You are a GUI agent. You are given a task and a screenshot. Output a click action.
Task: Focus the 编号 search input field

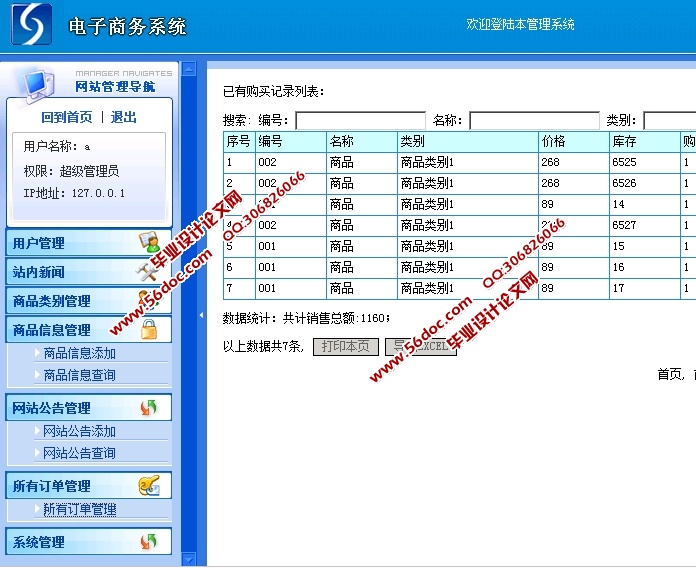point(360,121)
